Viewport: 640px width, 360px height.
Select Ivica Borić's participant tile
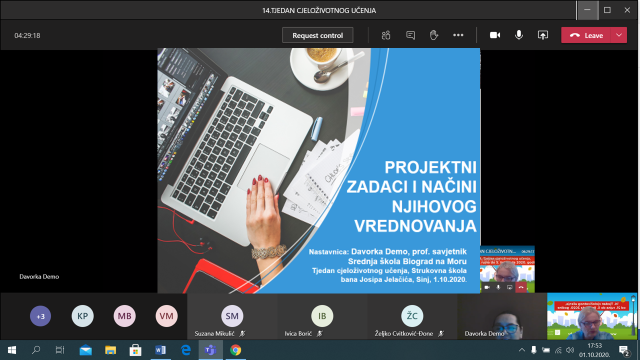coord(322,316)
